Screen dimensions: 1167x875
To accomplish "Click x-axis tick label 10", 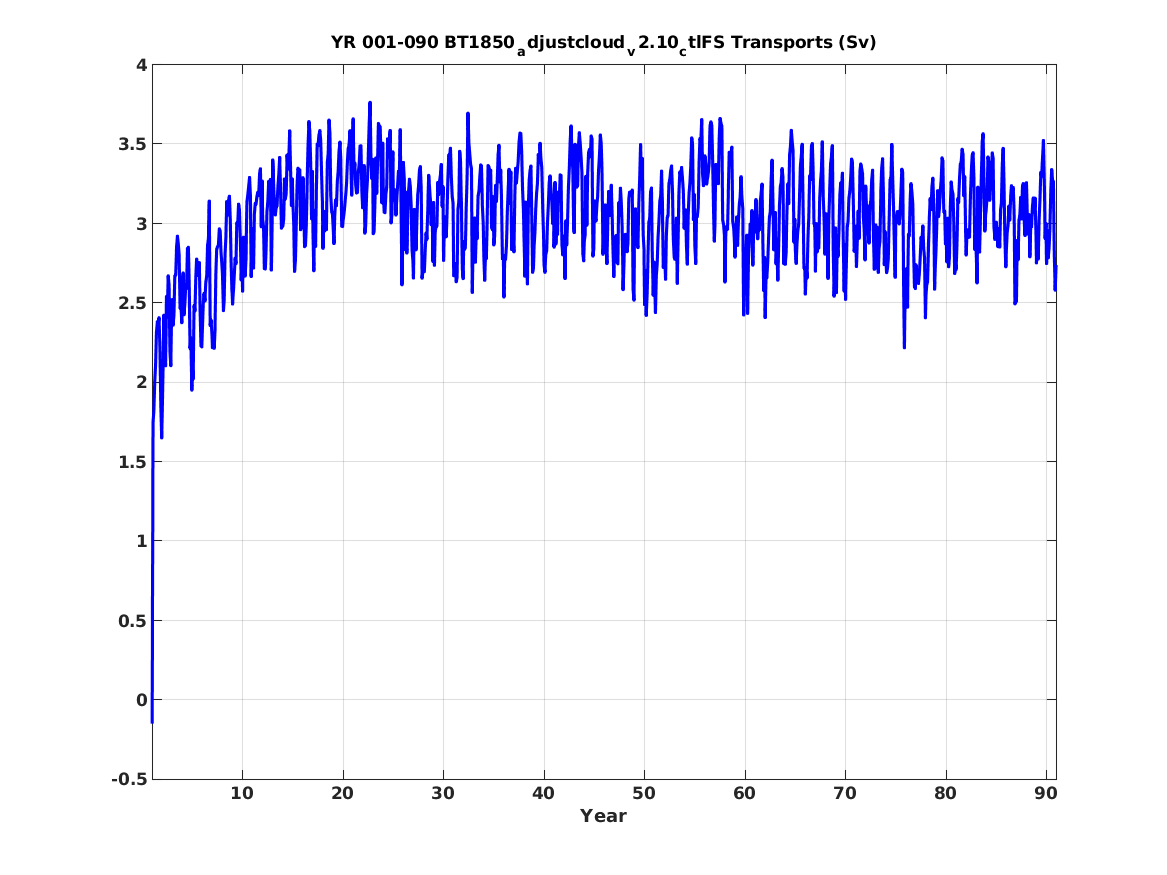I will pyautogui.click(x=242, y=794).
